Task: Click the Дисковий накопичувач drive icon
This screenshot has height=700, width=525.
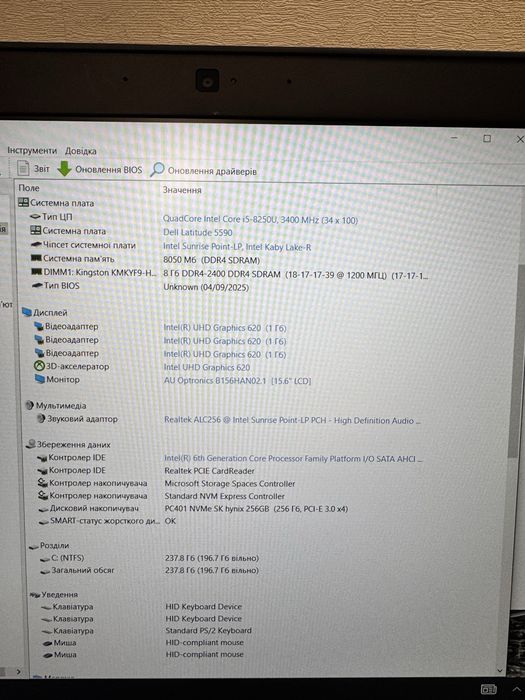Action: click(43, 509)
